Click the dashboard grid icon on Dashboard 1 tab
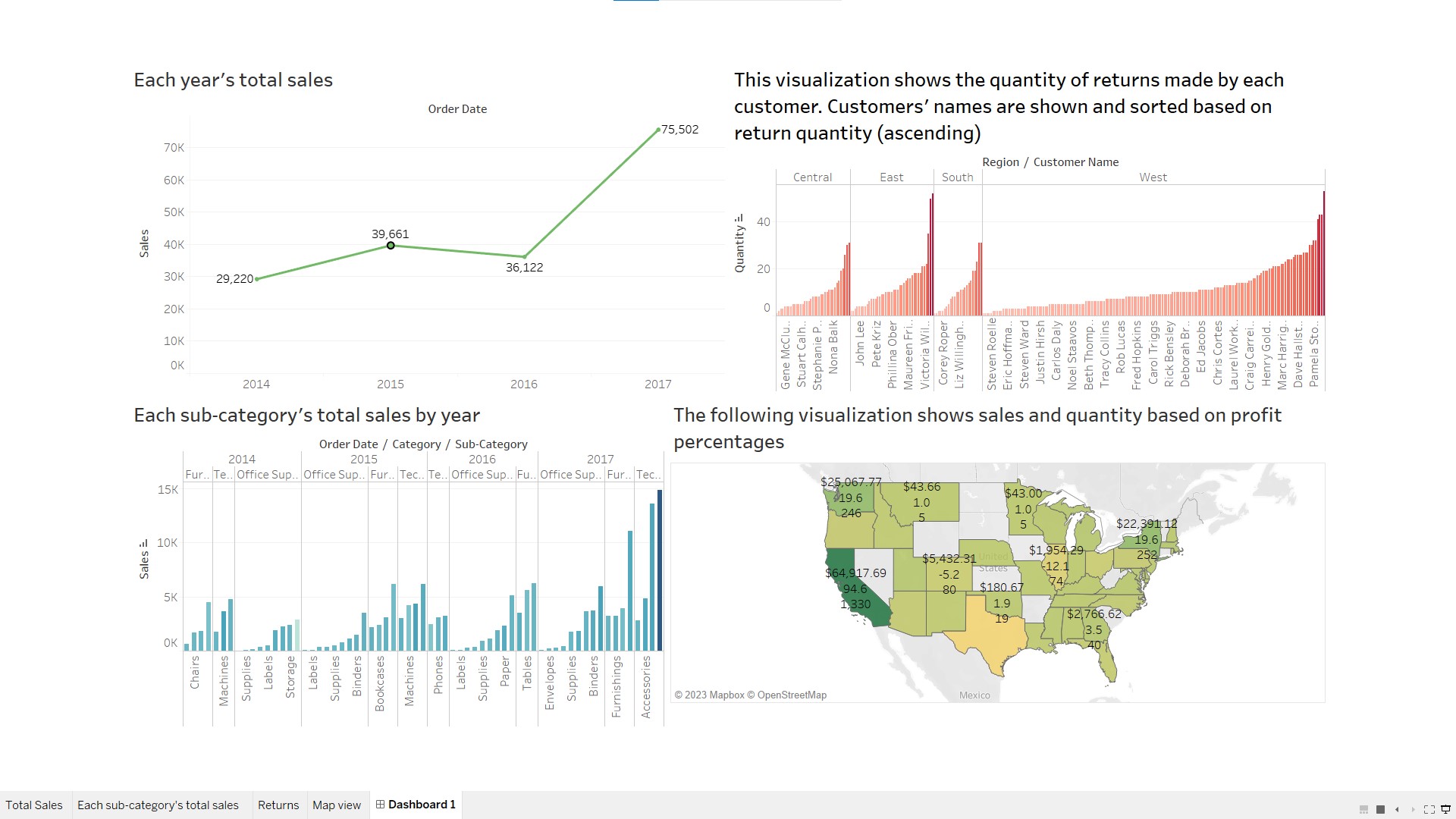This screenshot has height=819, width=1456. pos(379,805)
